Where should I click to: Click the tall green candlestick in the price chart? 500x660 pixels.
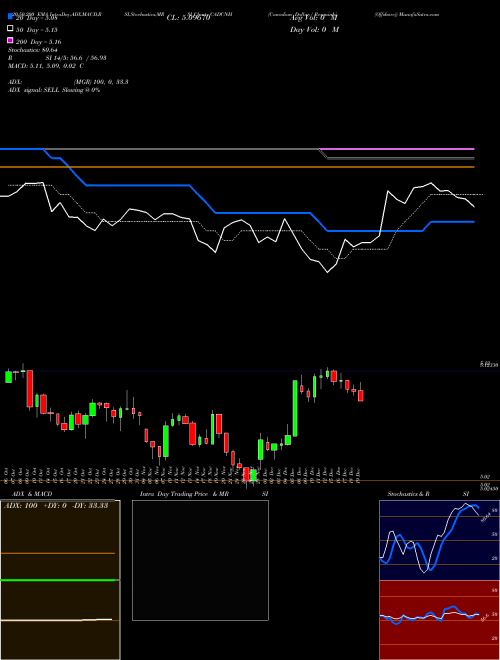pyautogui.click(x=295, y=408)
